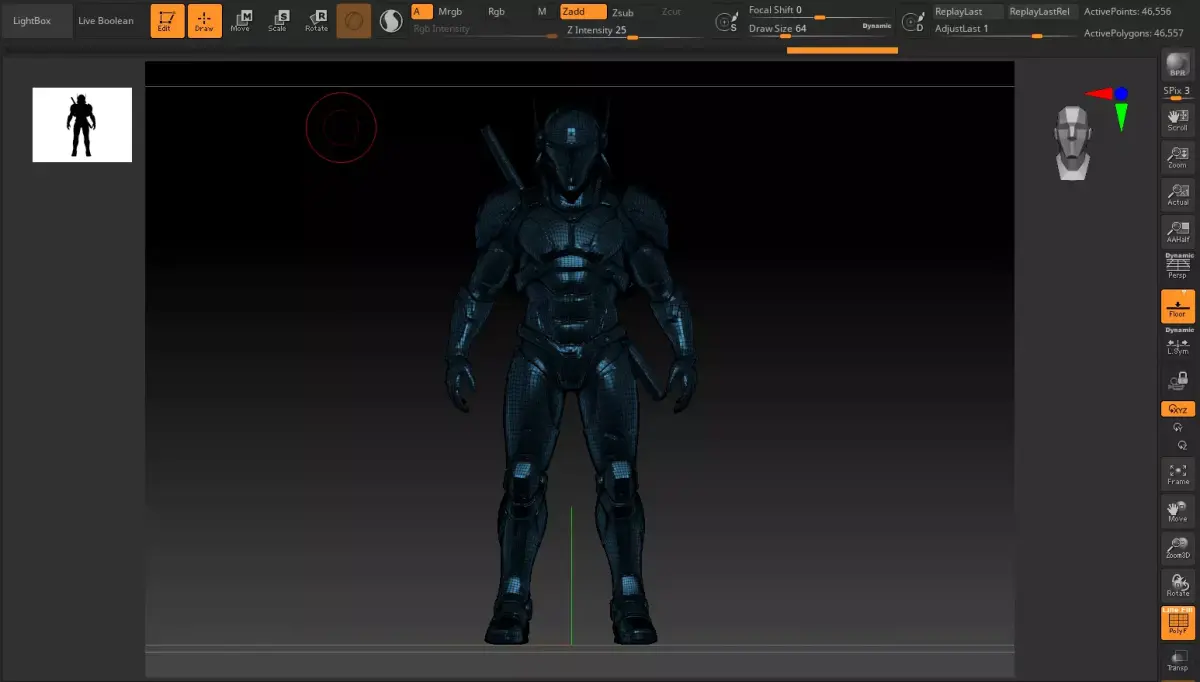Click the BPR render icon

(x=1178, y=66)
